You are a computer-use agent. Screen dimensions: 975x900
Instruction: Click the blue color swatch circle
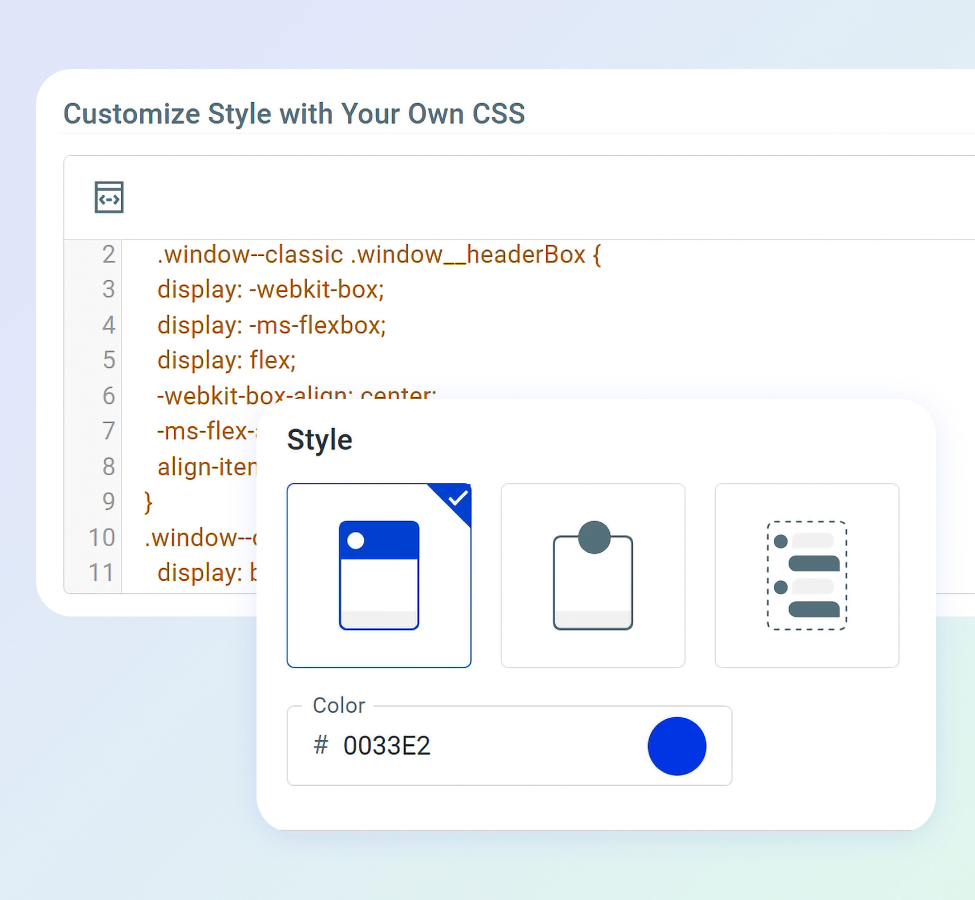(677, 745)
